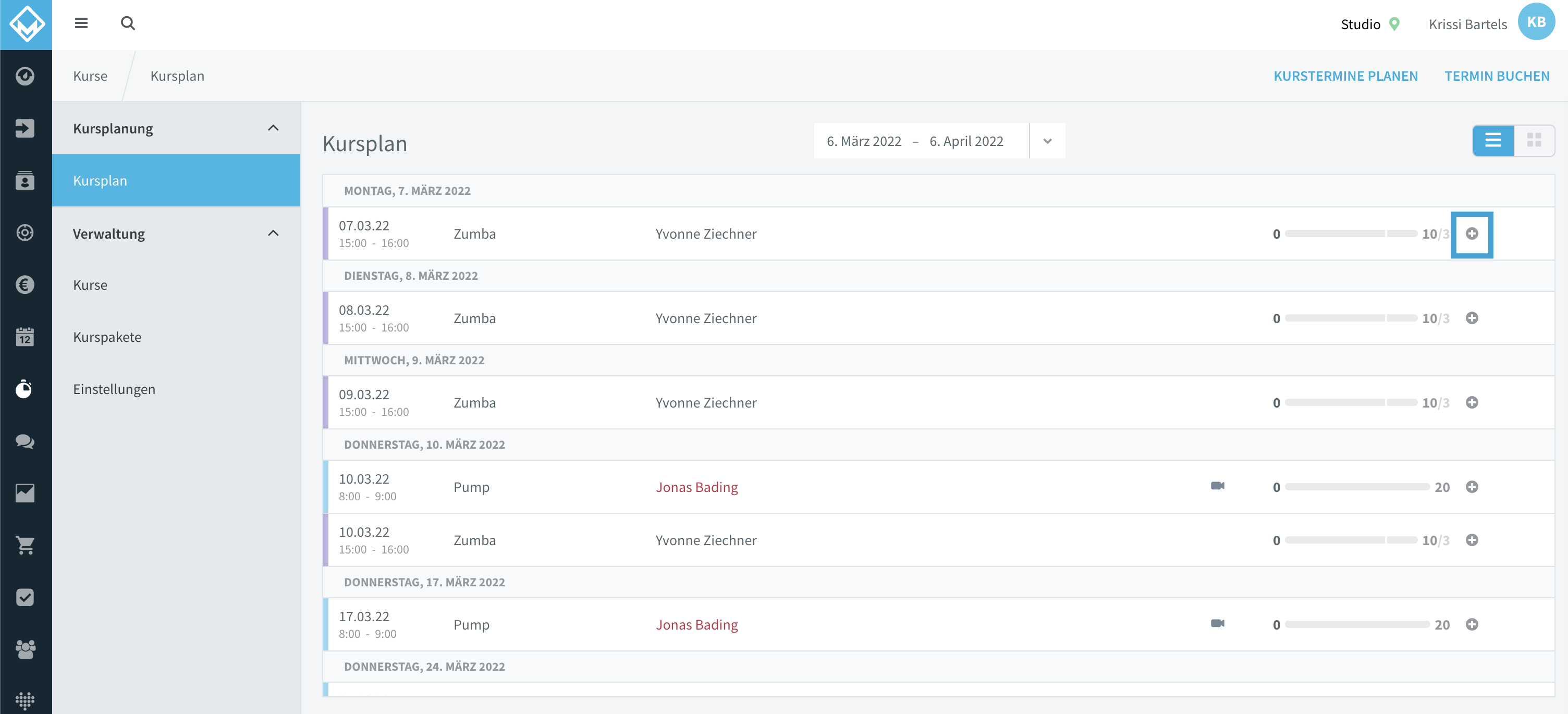Click plus icon on 08.03.22 Zumba row
Screen dimensions: 1568x714
point(1472,318)
